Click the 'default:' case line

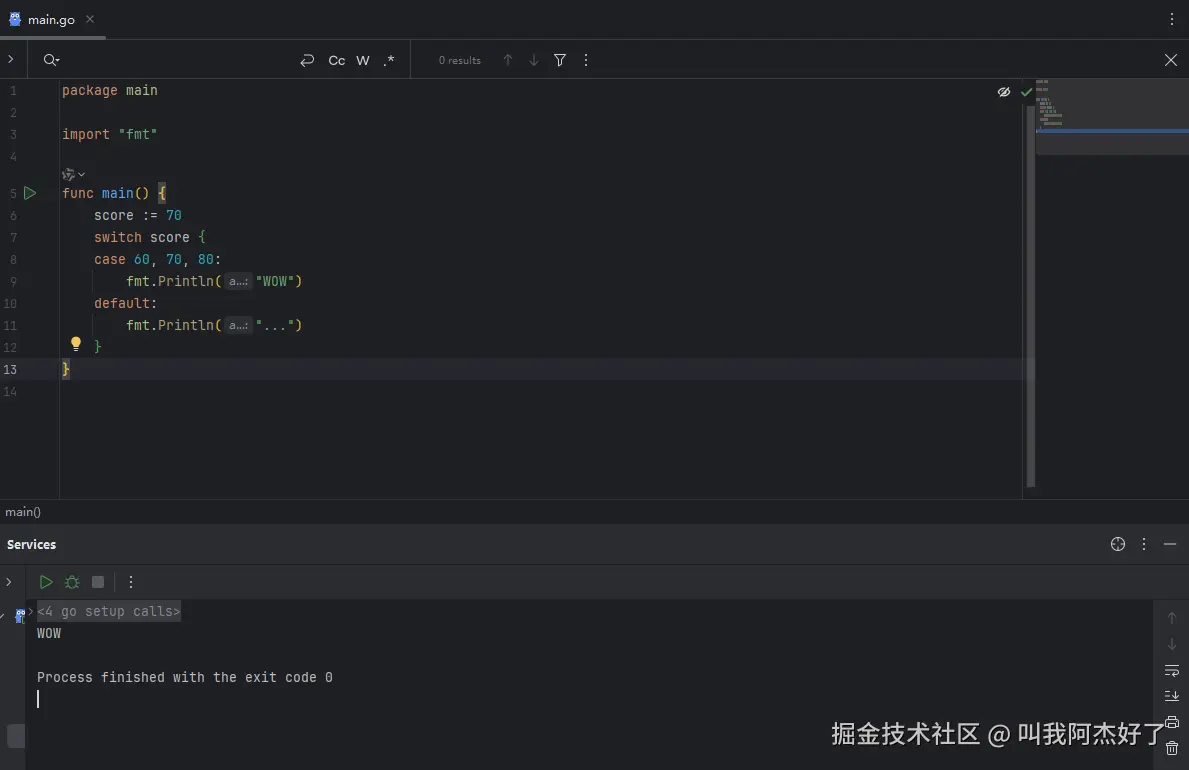pyautogui.click(x=125, y=303)
